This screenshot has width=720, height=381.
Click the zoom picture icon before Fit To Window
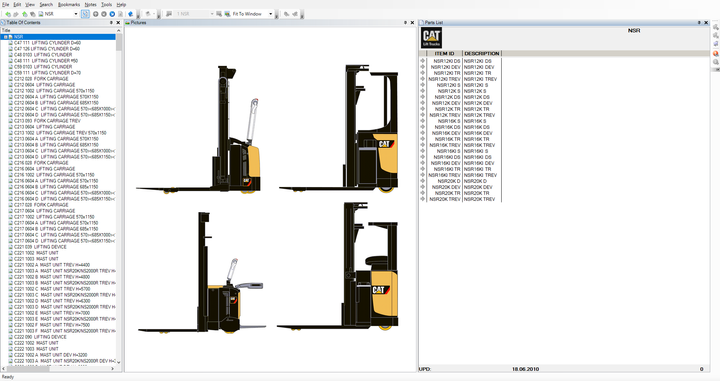[227, 14]
